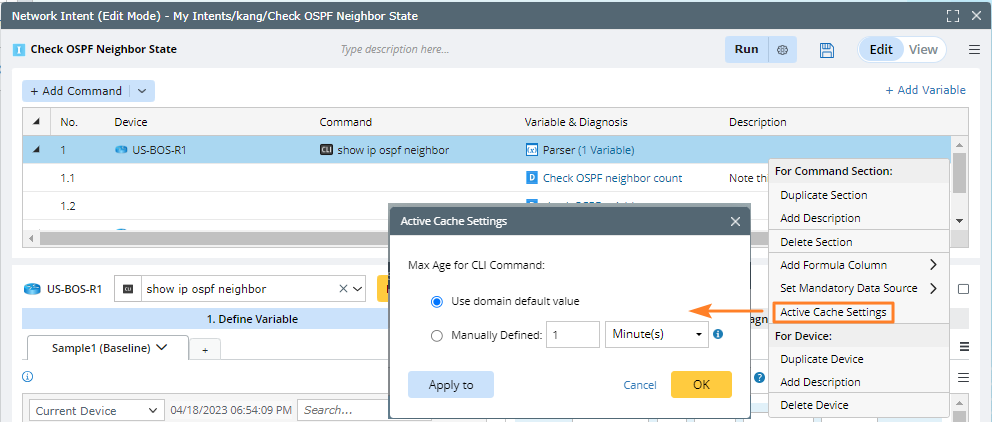
Task: Select Use domain default value option
Action: [x=436, y=301]
